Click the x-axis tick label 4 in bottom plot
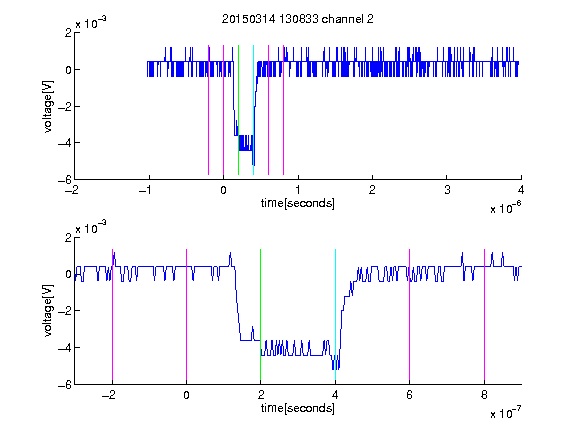The height and width of the screenshot is (432, 576). [x=335, y=395]
